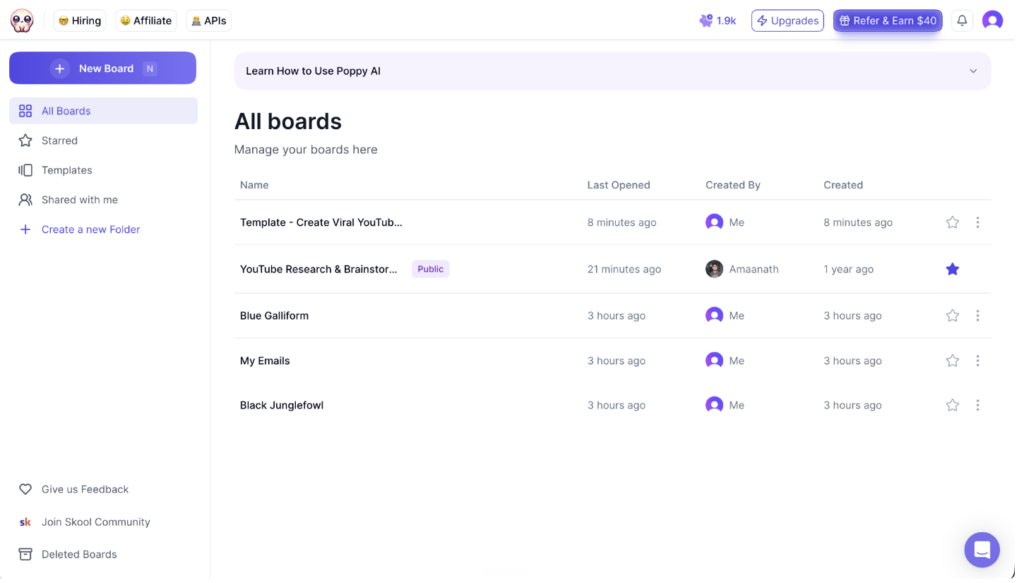Image resolution: width=1024 pixels, height=583 pixels.
Task: Click the Created column header
Action: 842,185
